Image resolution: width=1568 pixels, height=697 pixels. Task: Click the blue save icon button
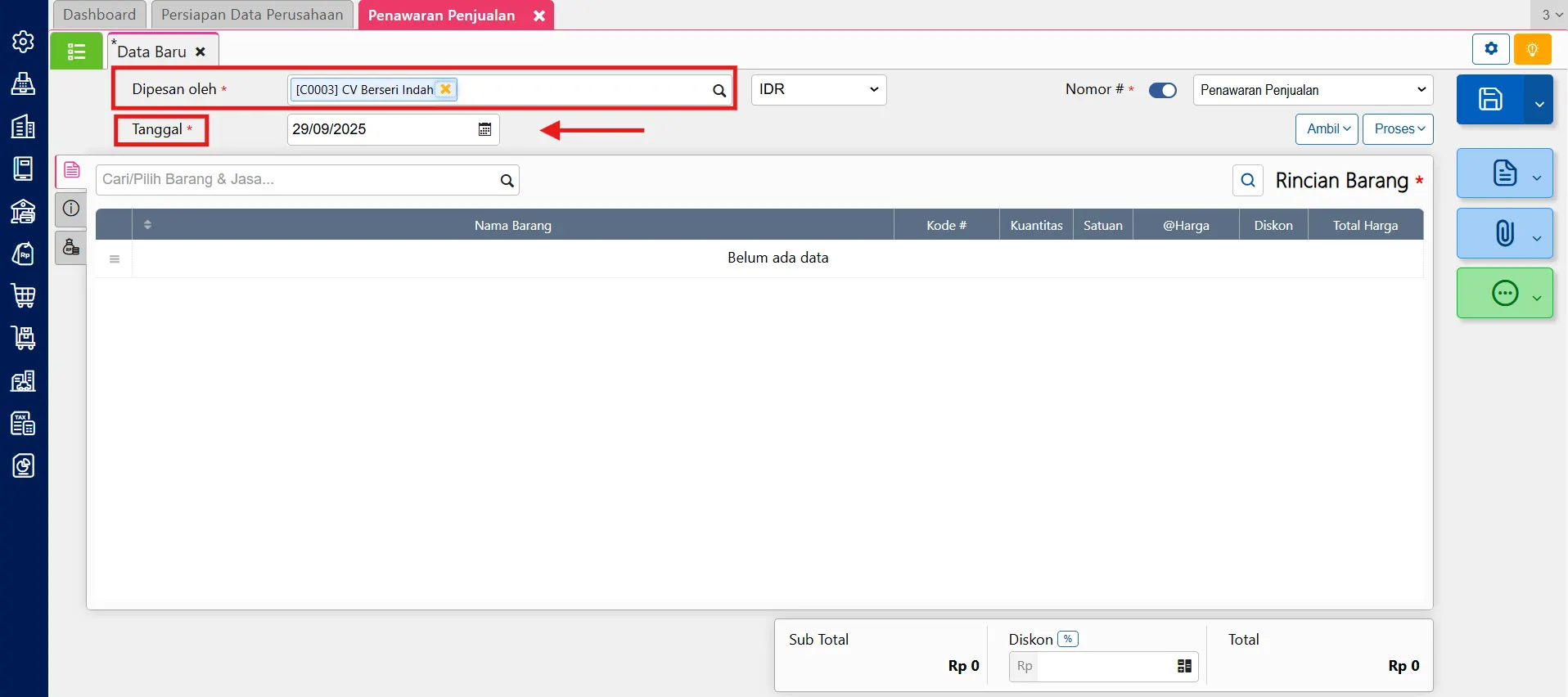click(x=1489, y=100)
